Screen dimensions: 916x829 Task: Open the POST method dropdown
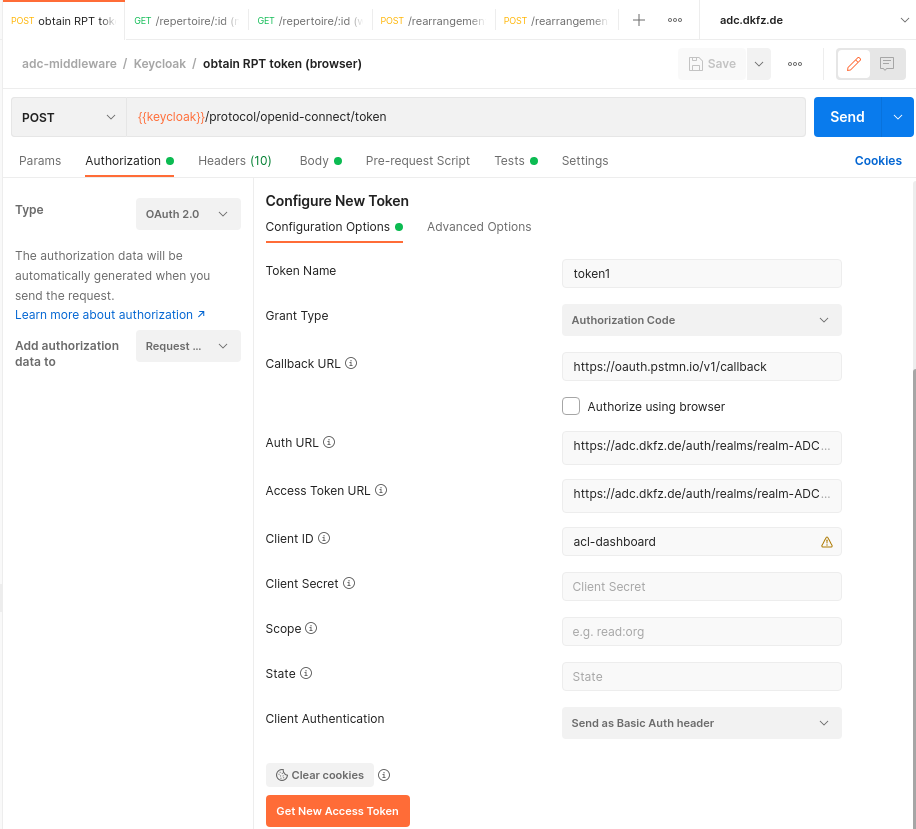pos(67,117)
